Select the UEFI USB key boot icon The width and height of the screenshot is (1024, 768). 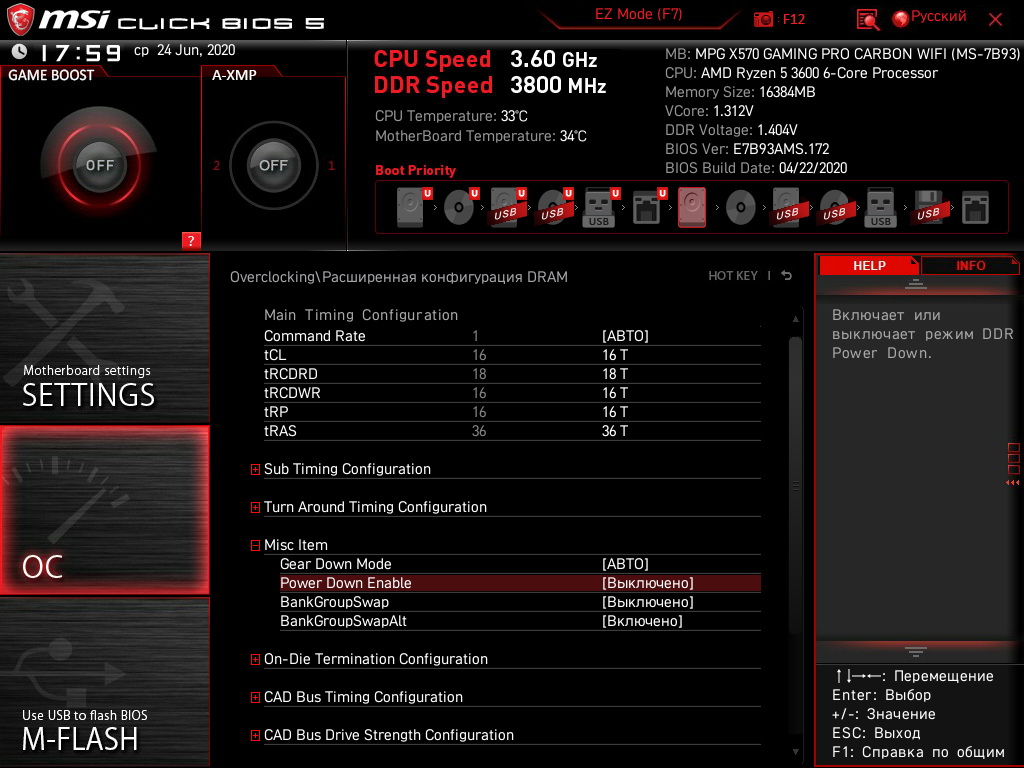click(x=601, y=207)
